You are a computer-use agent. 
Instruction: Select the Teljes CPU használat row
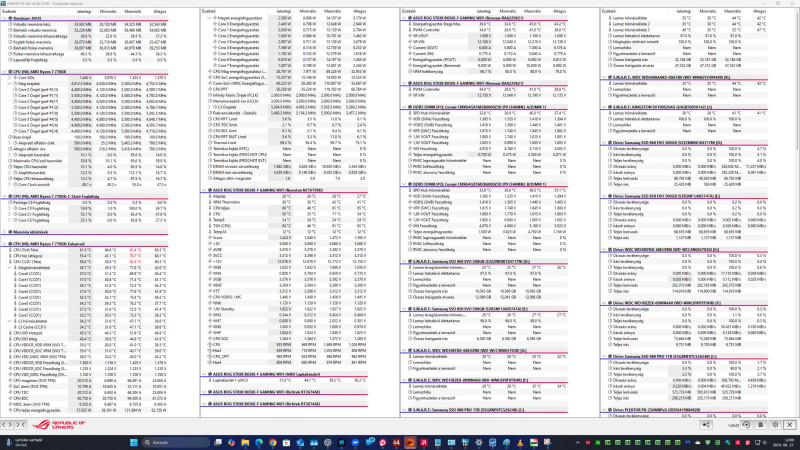(84, 167)
